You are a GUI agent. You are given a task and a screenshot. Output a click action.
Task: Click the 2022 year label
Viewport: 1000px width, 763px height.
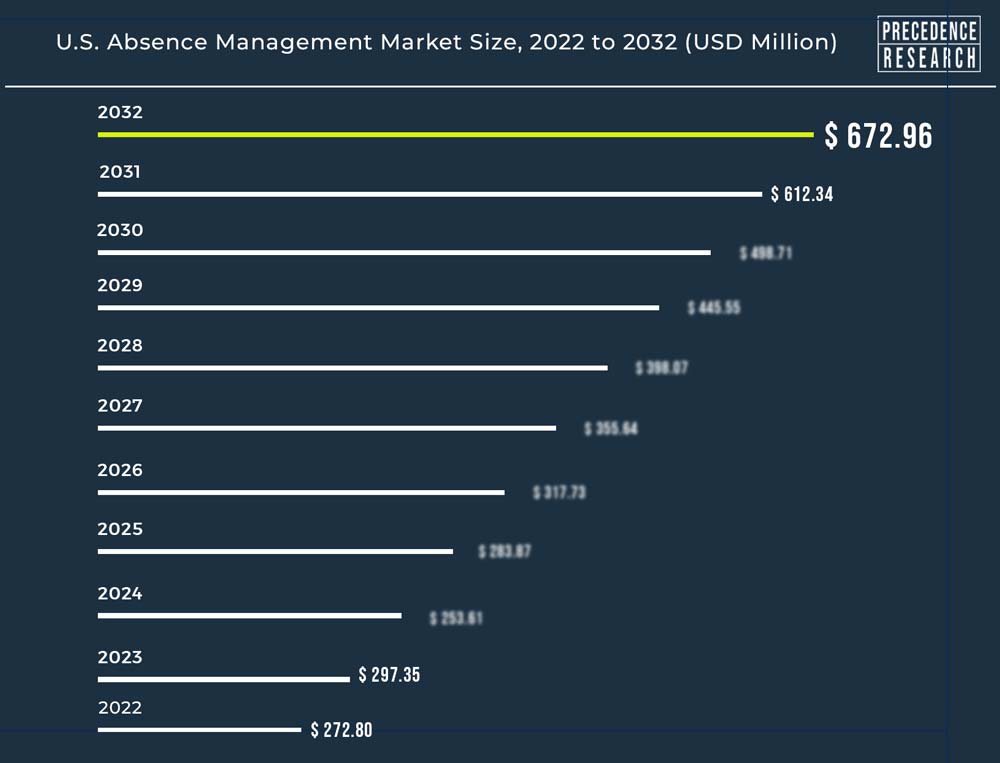pyautogui.click(x=120, y=707)
